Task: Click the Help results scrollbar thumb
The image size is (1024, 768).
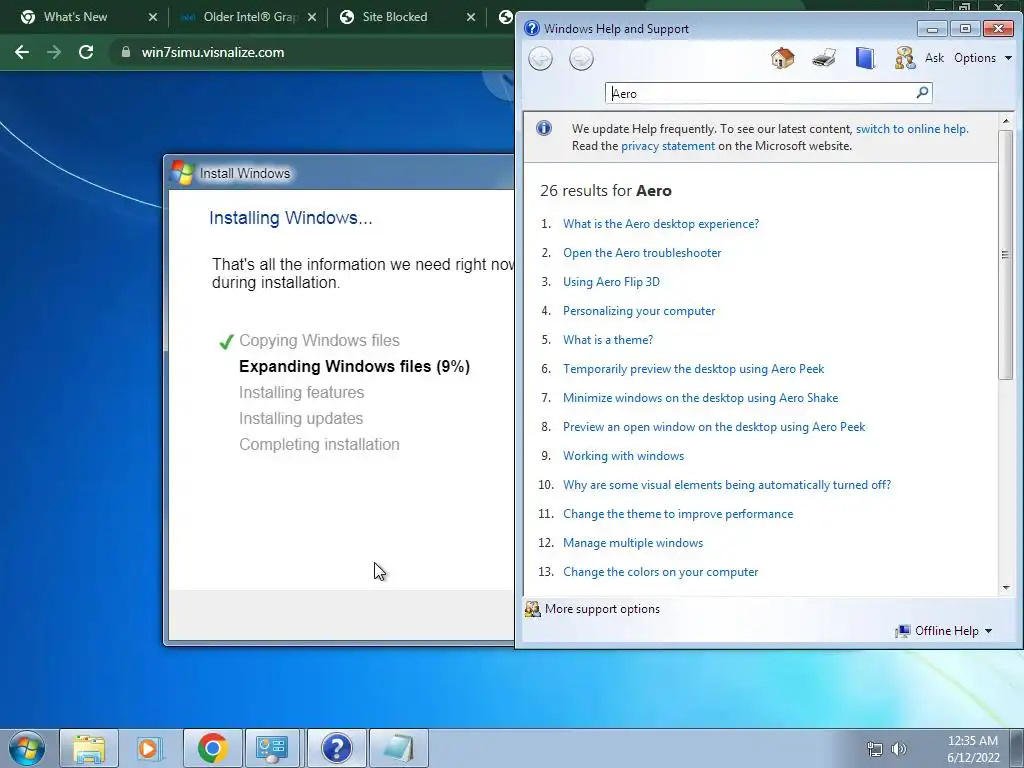Action: [x=1006, y=254]
